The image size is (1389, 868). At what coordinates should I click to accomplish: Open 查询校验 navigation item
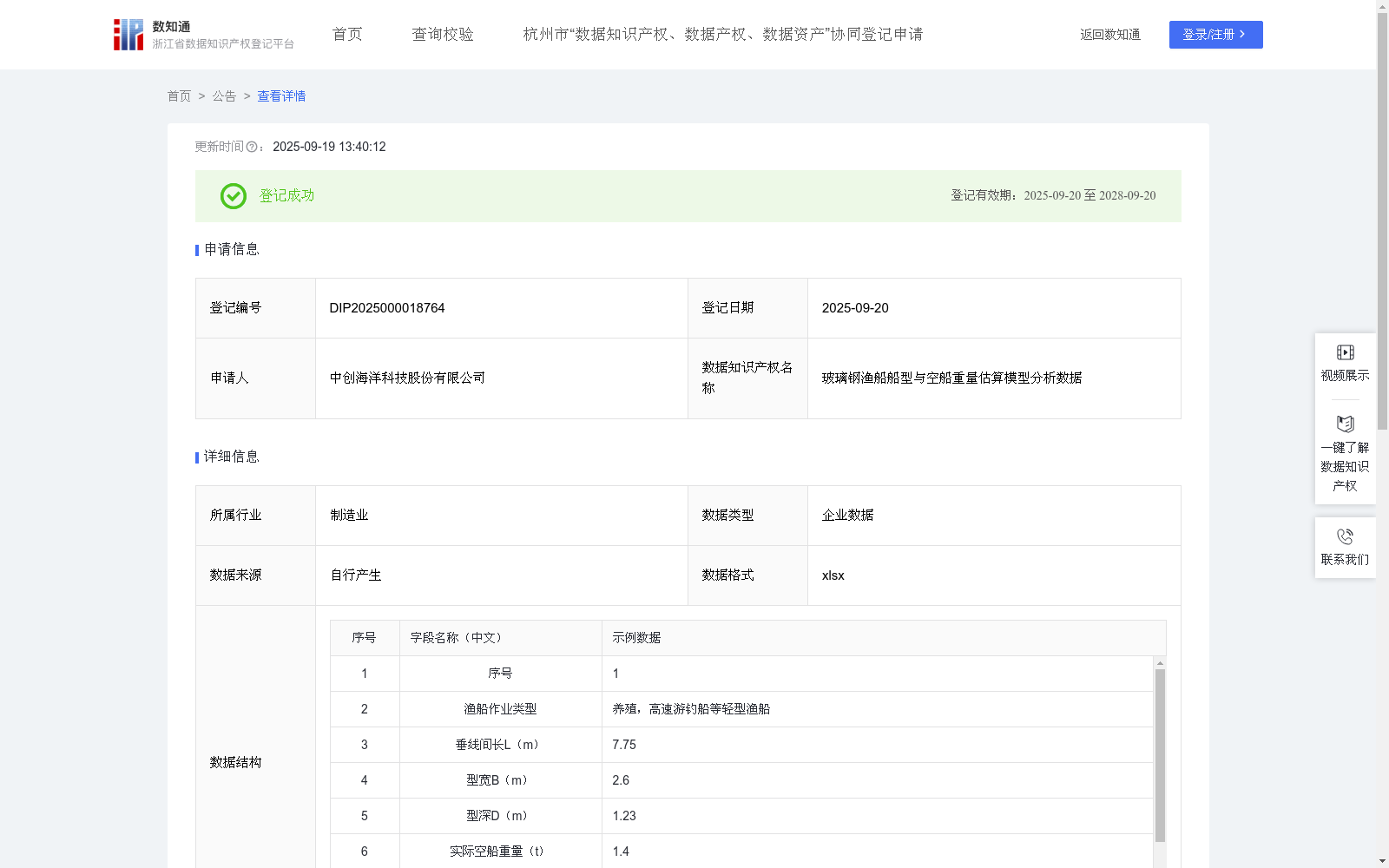[x=443, y=35]
